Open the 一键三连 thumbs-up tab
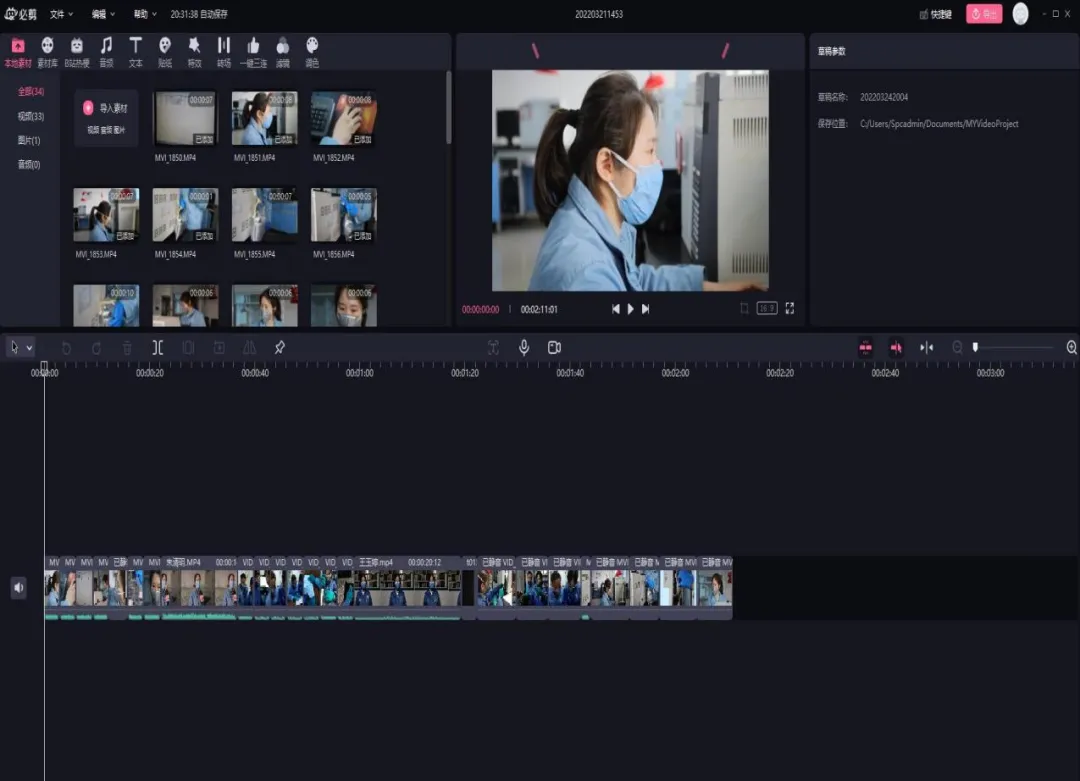 (253, 52)
